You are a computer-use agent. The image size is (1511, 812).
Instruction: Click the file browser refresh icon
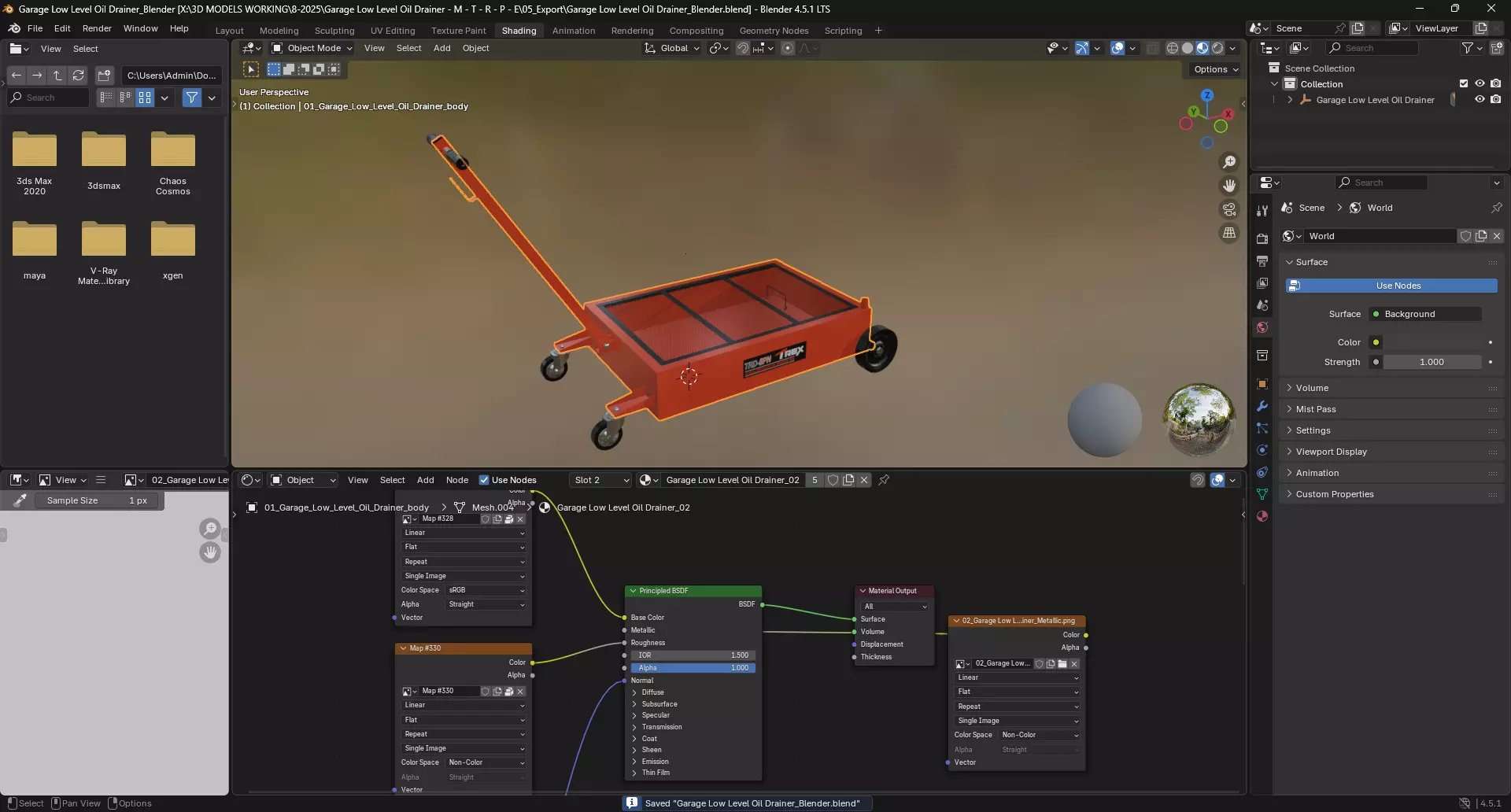point(78,76)
